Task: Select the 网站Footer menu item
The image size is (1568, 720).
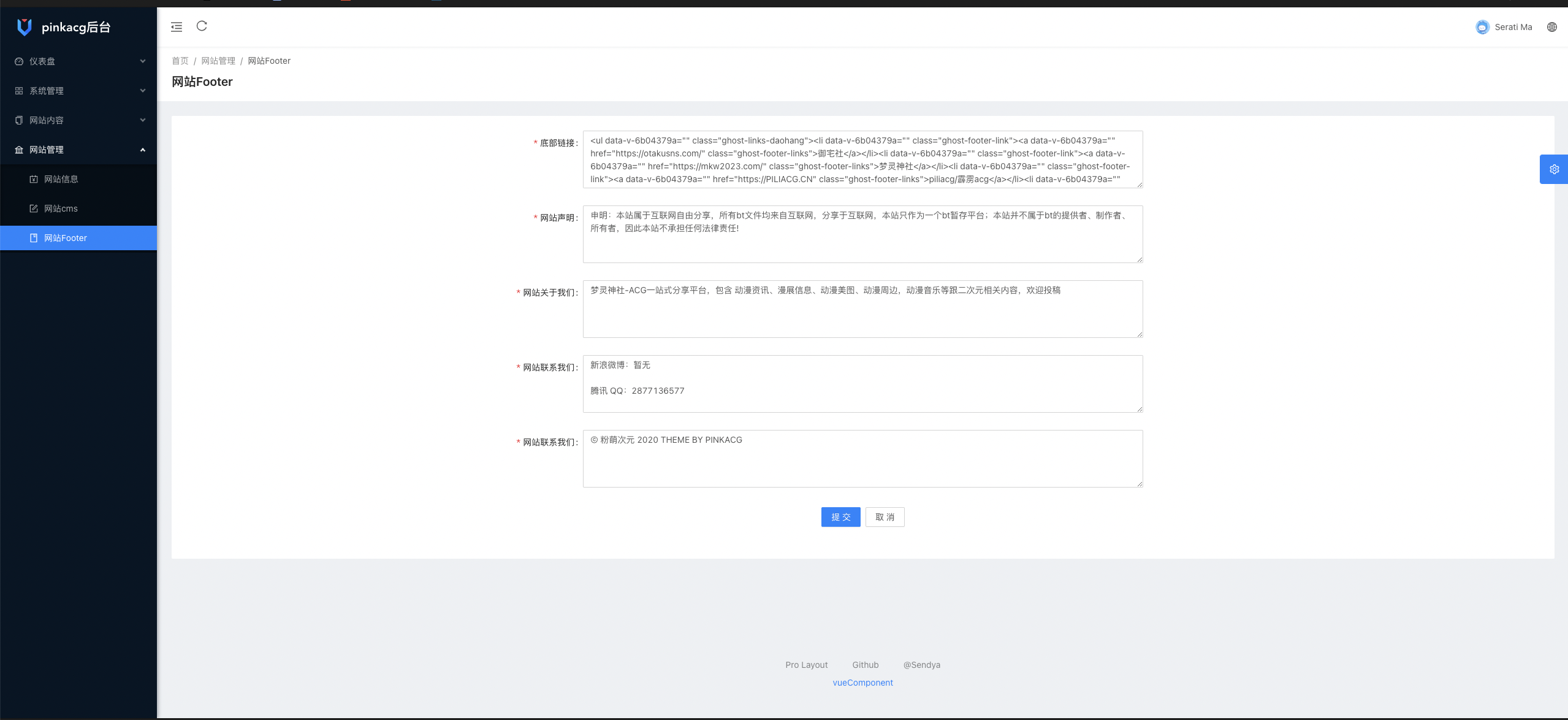Action: tap(66, 238)
